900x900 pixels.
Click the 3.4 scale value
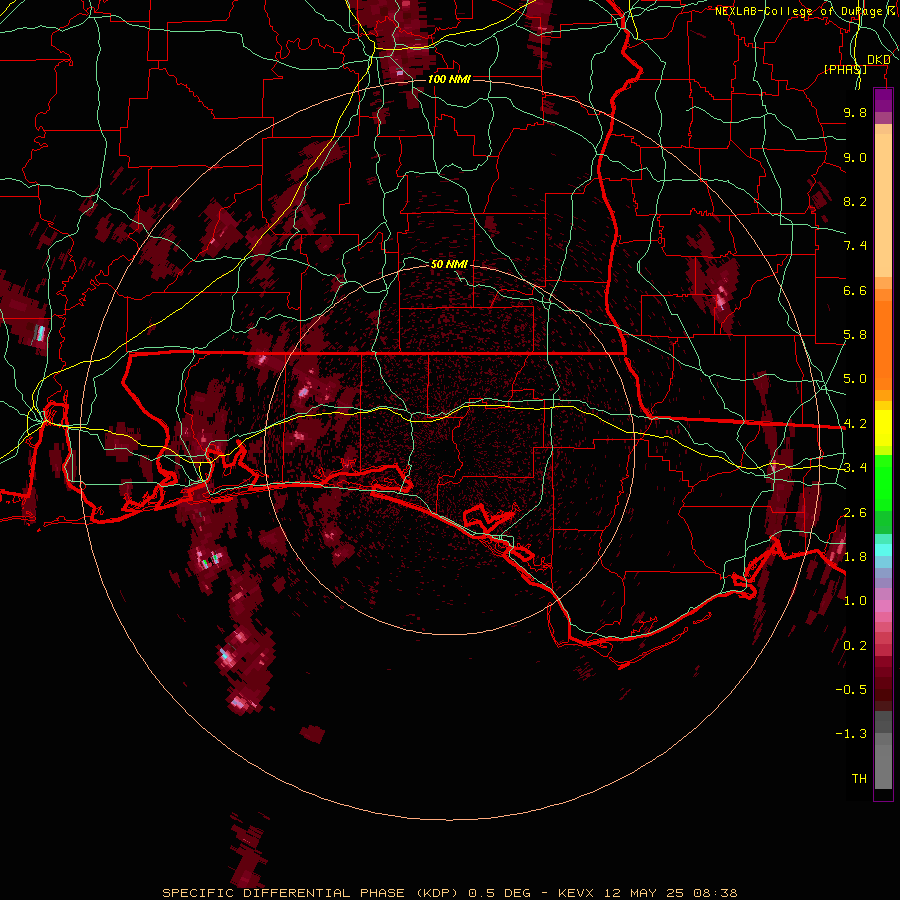coord(855,468)
